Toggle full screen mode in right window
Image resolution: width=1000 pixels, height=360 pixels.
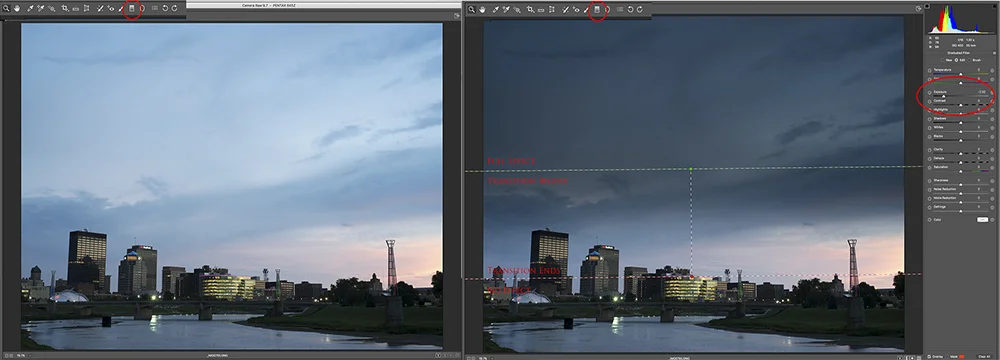pyautogui.click(x=918, y=8)
